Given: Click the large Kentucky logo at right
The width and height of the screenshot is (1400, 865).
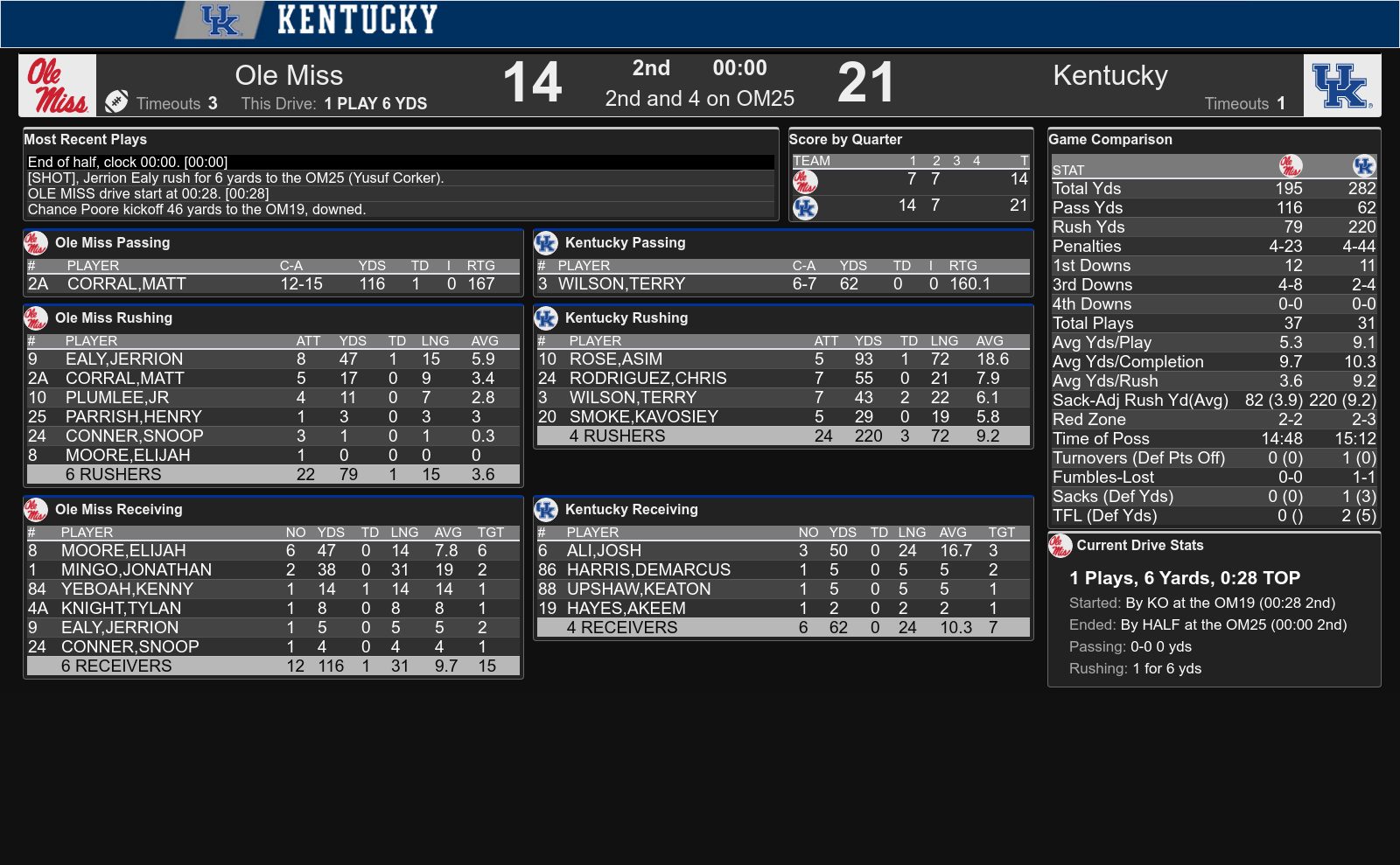Looking at the screenshot, I should (1341, 86).
